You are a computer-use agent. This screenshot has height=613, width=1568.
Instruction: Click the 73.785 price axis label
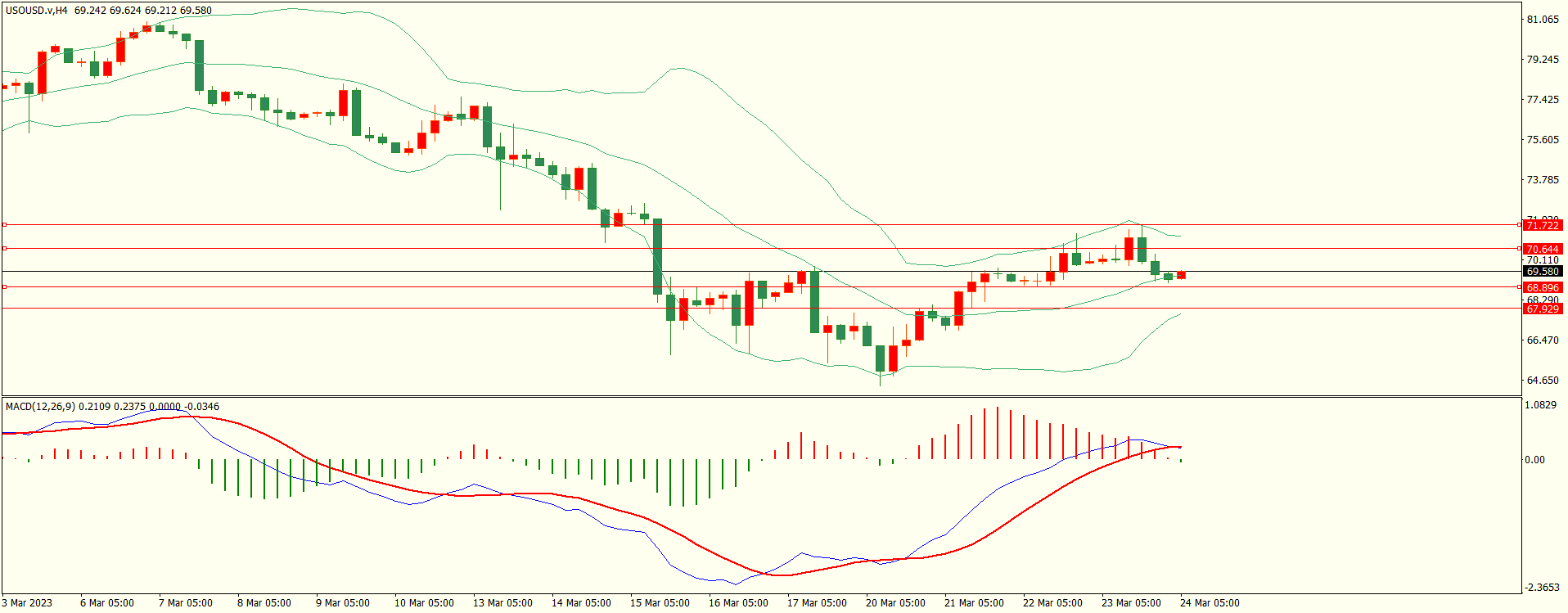pyautogui.click(x=1543, y=180)
